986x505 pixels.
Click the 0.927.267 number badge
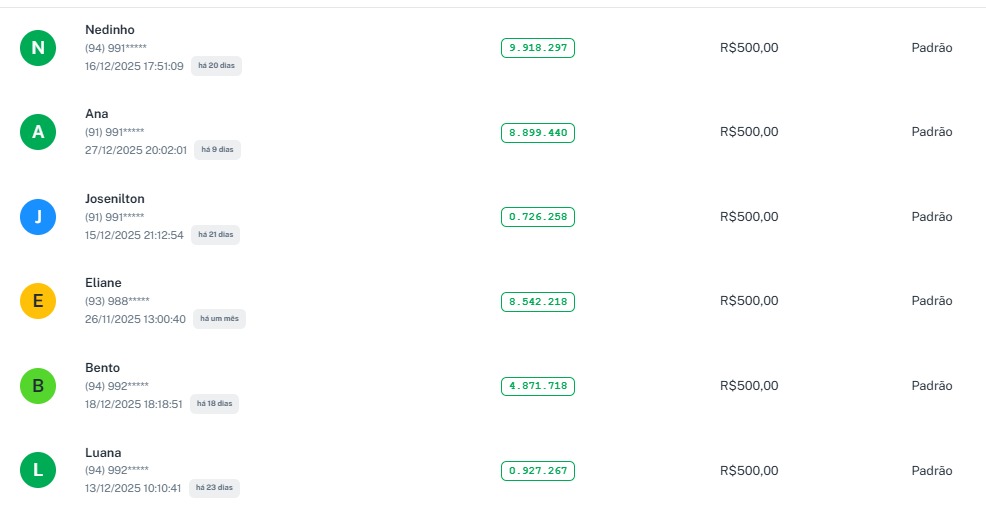coord(538,470)
